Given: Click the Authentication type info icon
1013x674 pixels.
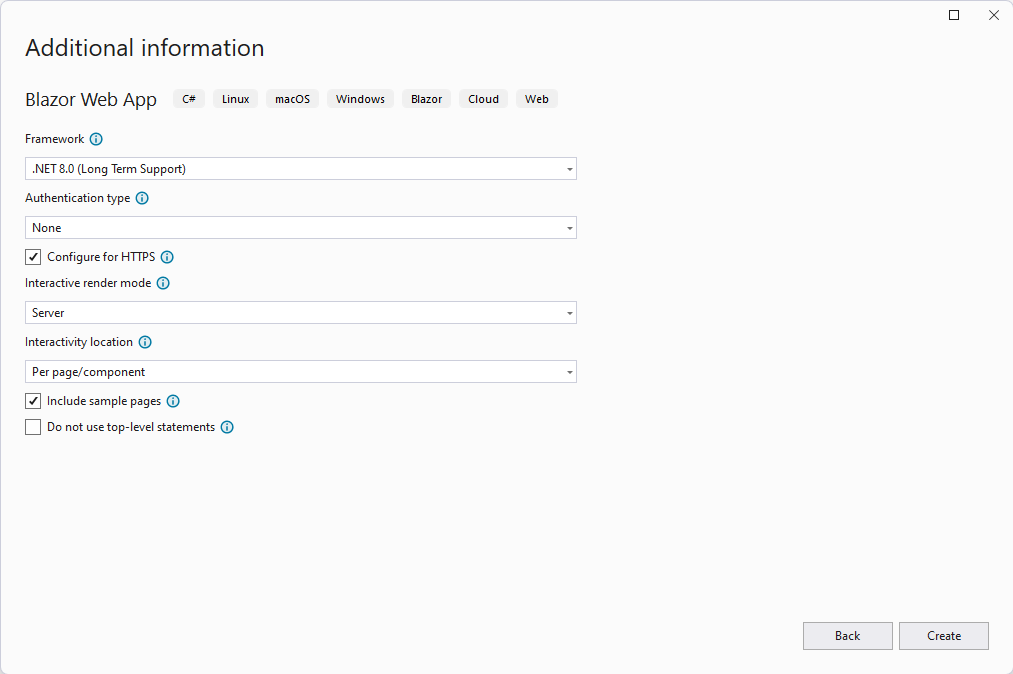Looking at the screenshot, I should 142,198.
